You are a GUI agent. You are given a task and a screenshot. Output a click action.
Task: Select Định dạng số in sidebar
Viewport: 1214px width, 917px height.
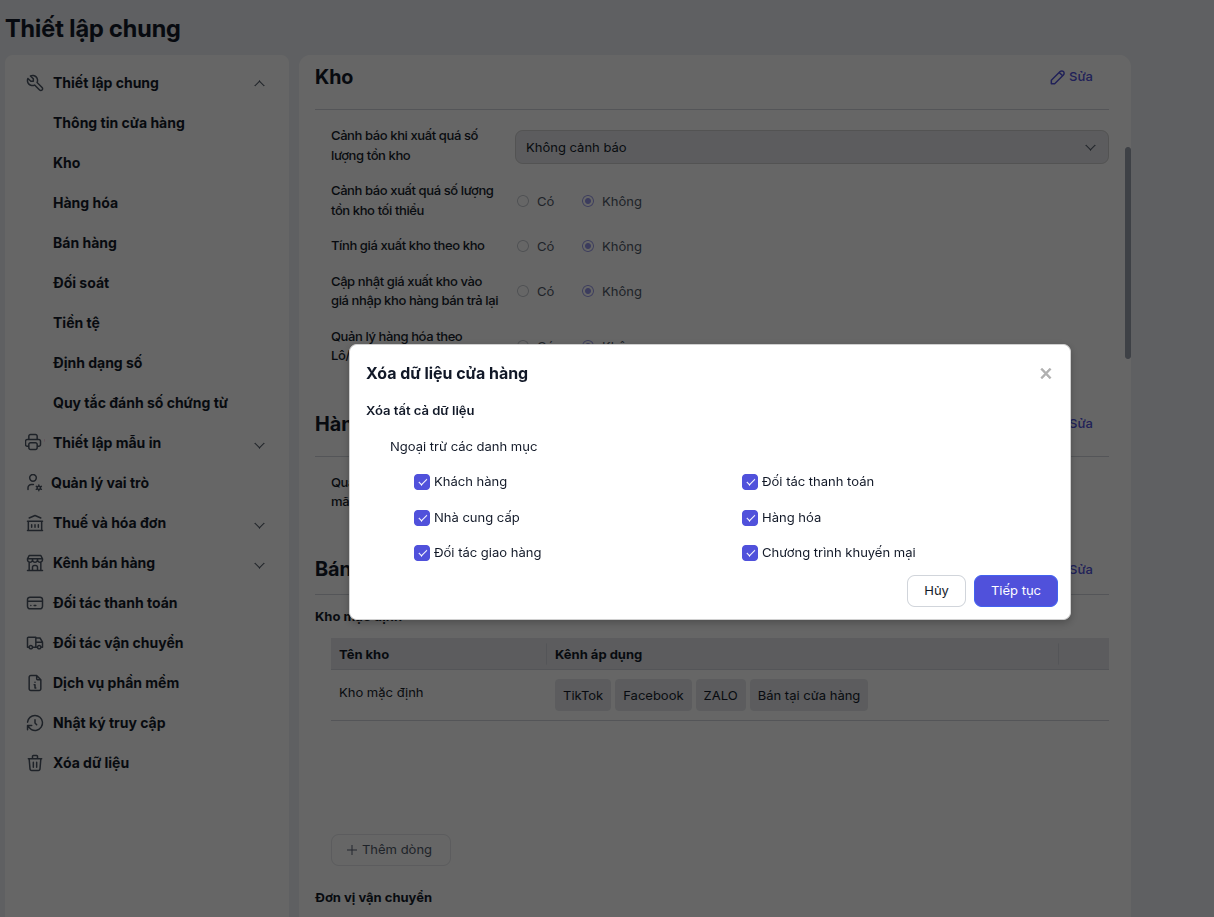pyautogui.click(x=98, y=363)
